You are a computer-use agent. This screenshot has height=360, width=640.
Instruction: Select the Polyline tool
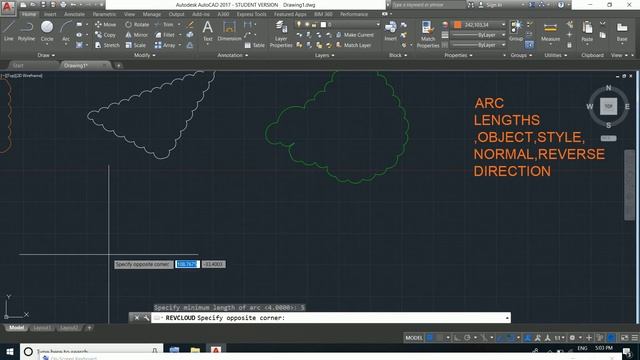[x=26, y=31]
